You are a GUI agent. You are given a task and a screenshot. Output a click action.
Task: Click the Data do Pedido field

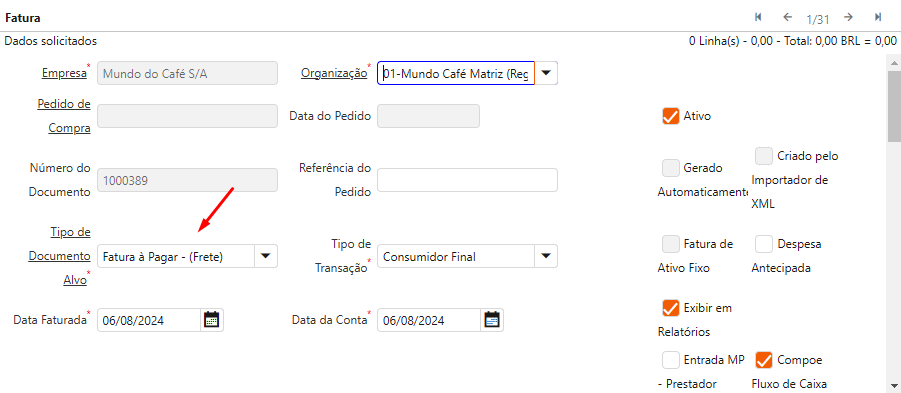tap(429, 116)
